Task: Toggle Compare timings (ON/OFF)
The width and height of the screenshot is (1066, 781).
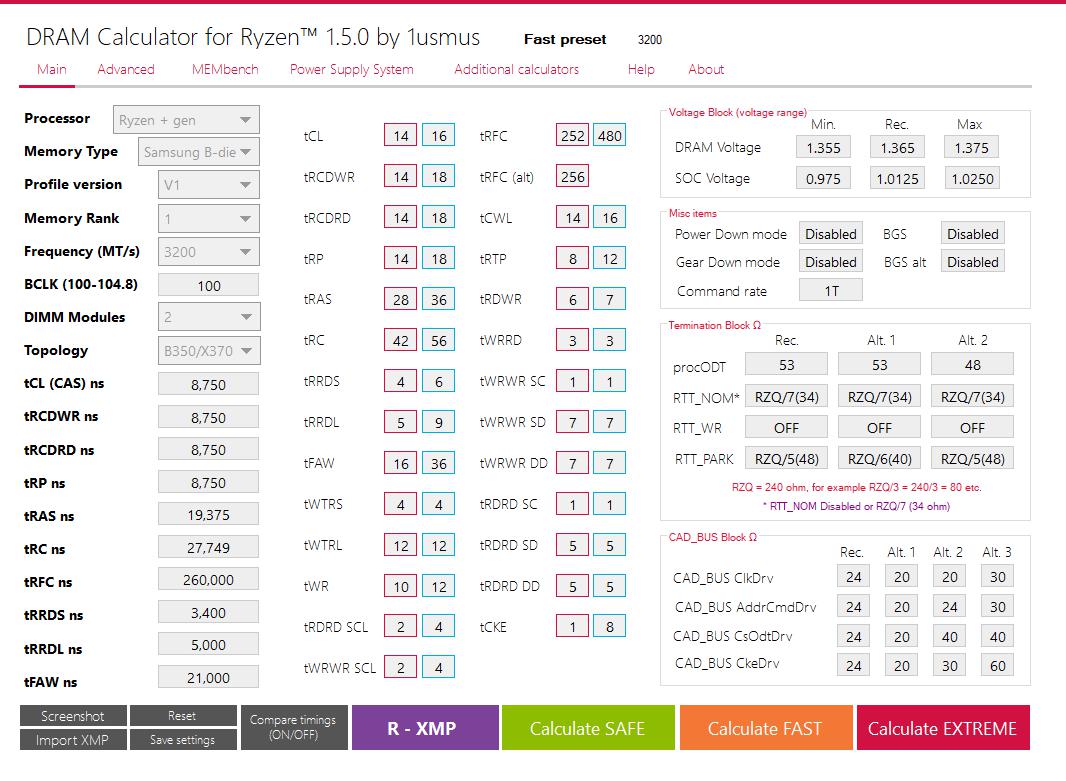Action: [x=293, y=727]
